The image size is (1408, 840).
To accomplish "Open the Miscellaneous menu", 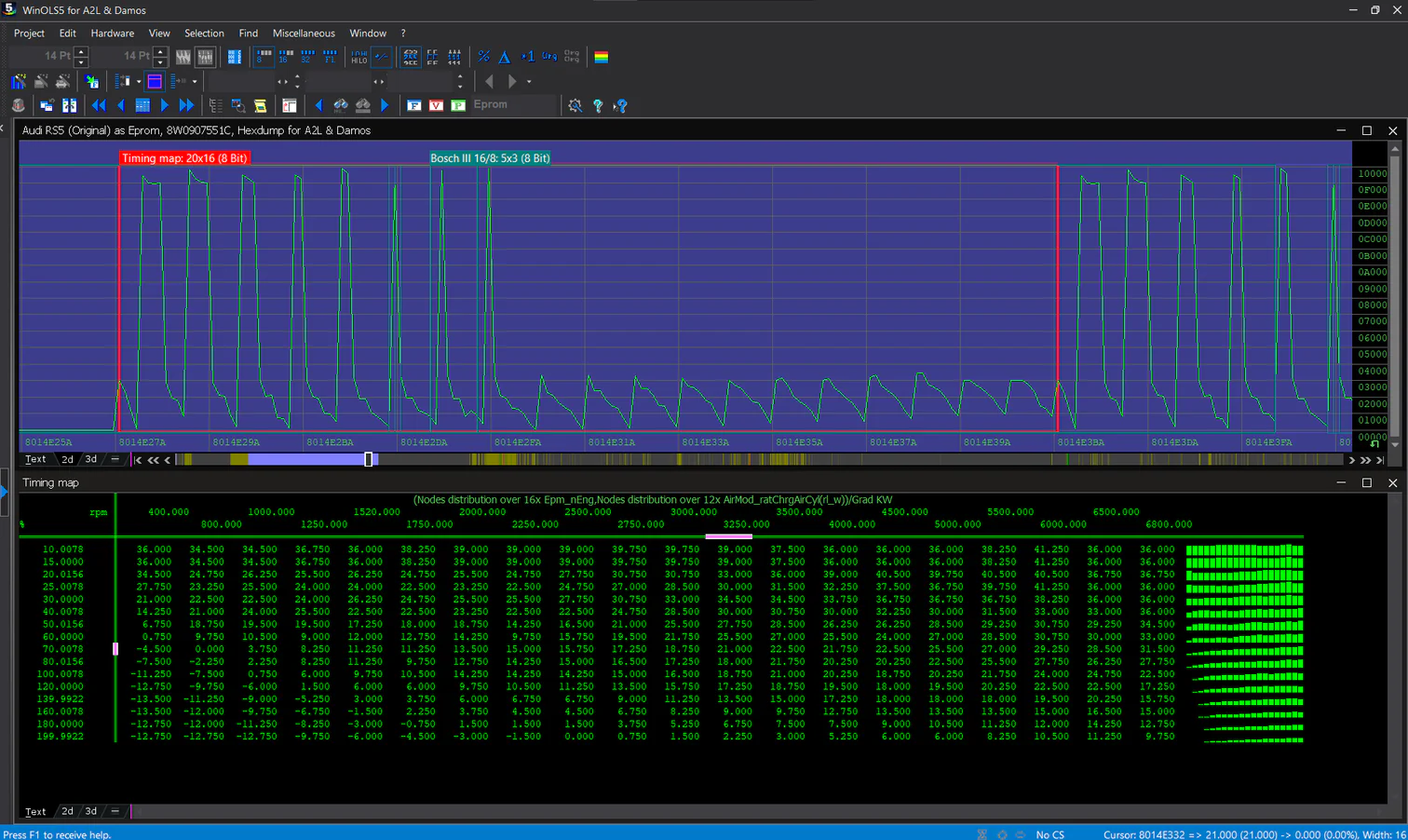I will pyautogui.click(x=304, y=33).
